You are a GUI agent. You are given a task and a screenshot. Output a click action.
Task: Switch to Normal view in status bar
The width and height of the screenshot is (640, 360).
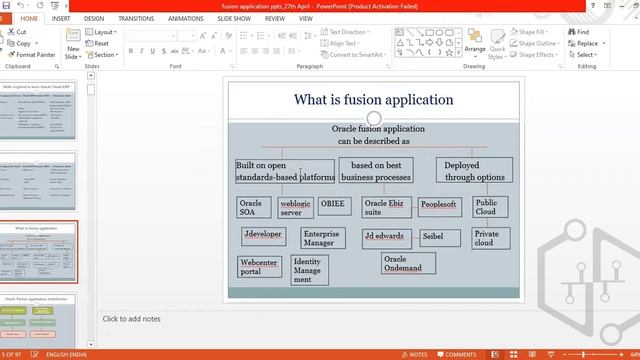(x=495, y=354)
